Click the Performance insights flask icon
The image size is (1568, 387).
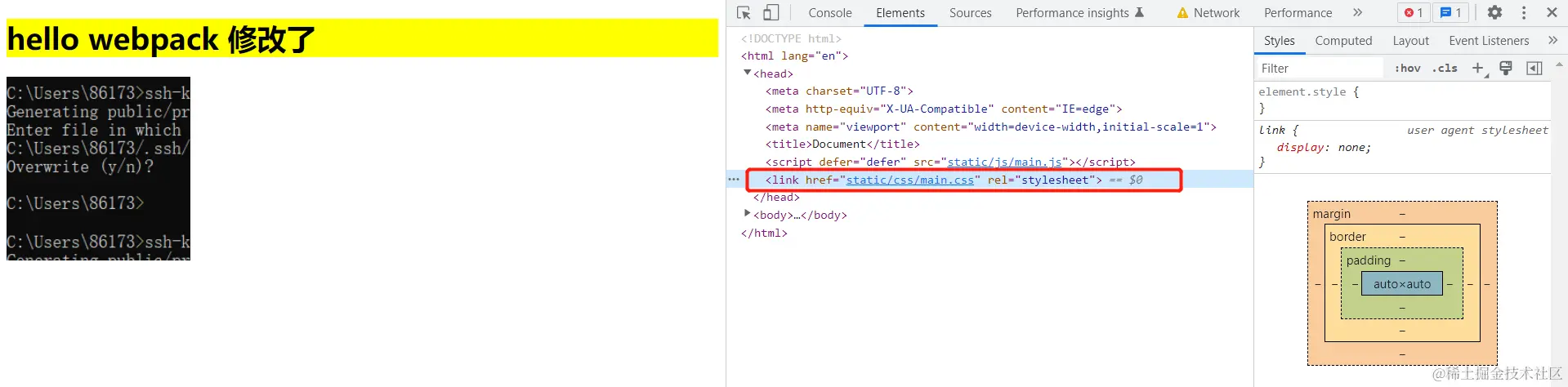coord(1140,13)
